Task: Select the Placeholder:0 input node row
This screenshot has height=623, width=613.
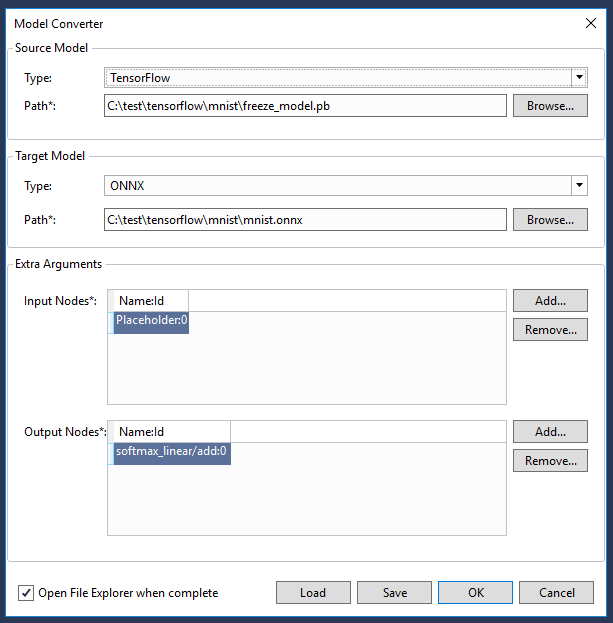Action: click(x=151, y=323)
